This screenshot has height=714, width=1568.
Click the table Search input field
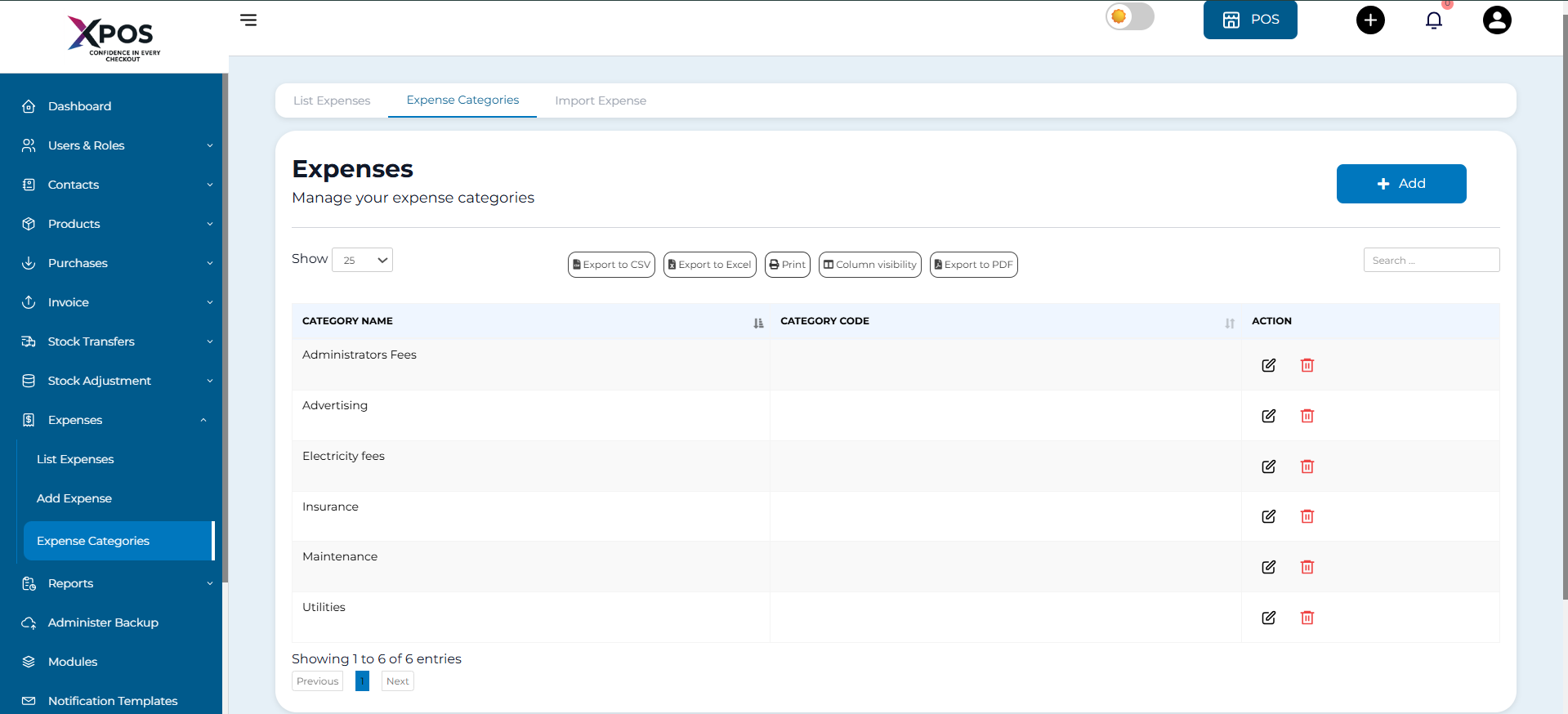(1431, 260)
